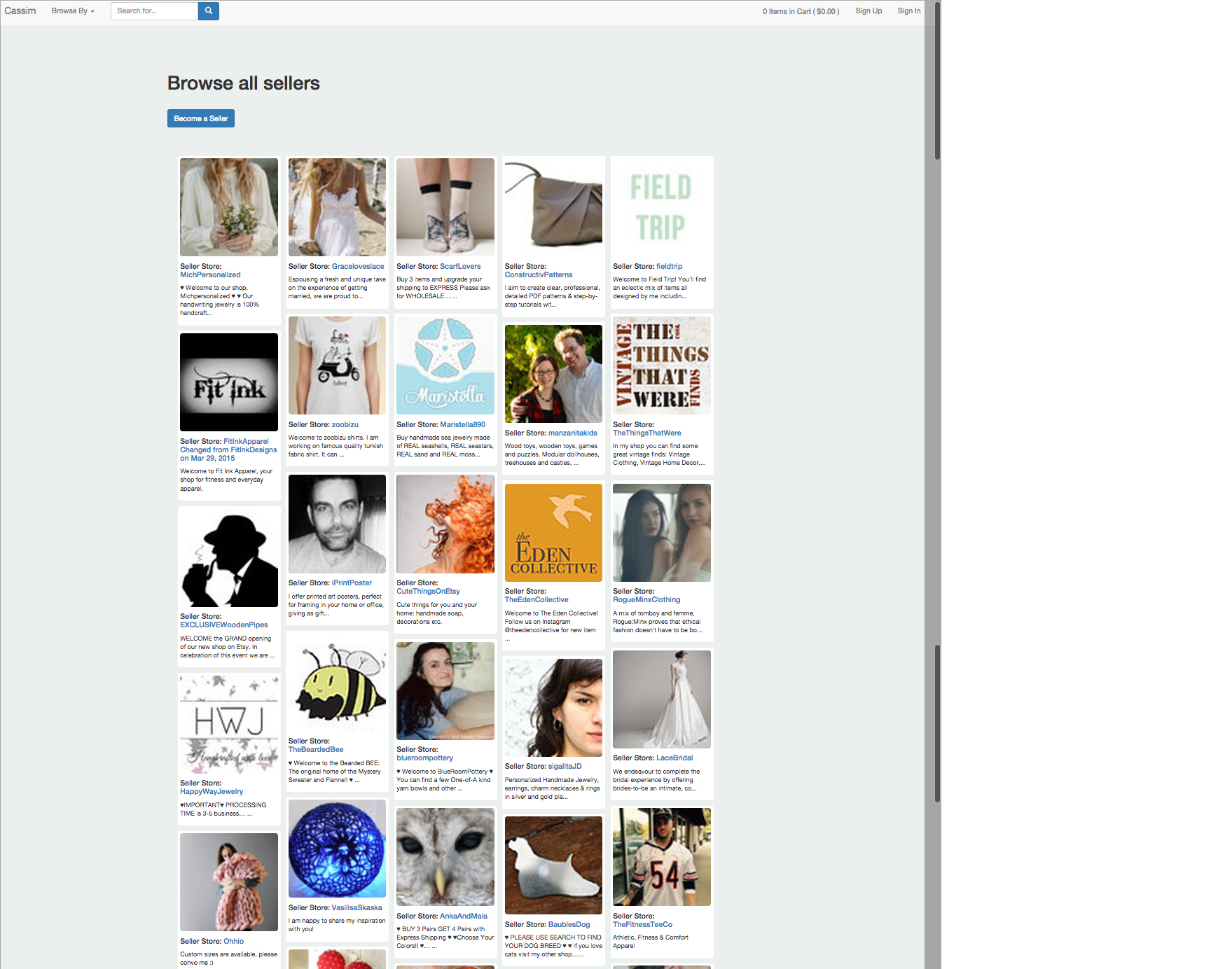Open the AnkaAndMaia store link
The height and width of the screenshot is (969, 1232).
pos(464,916)
